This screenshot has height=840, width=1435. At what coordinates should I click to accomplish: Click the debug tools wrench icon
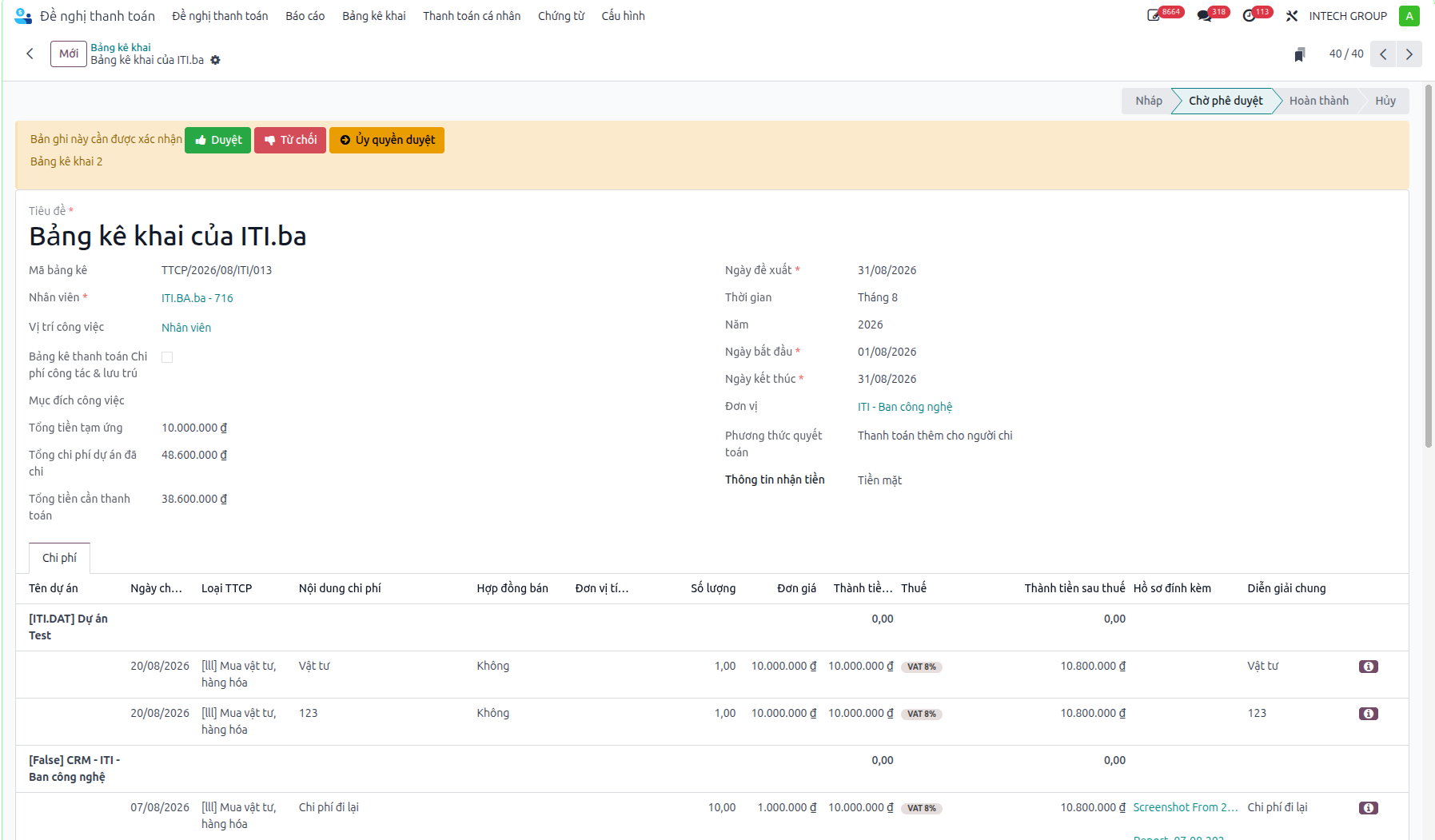click(1292, 16)
